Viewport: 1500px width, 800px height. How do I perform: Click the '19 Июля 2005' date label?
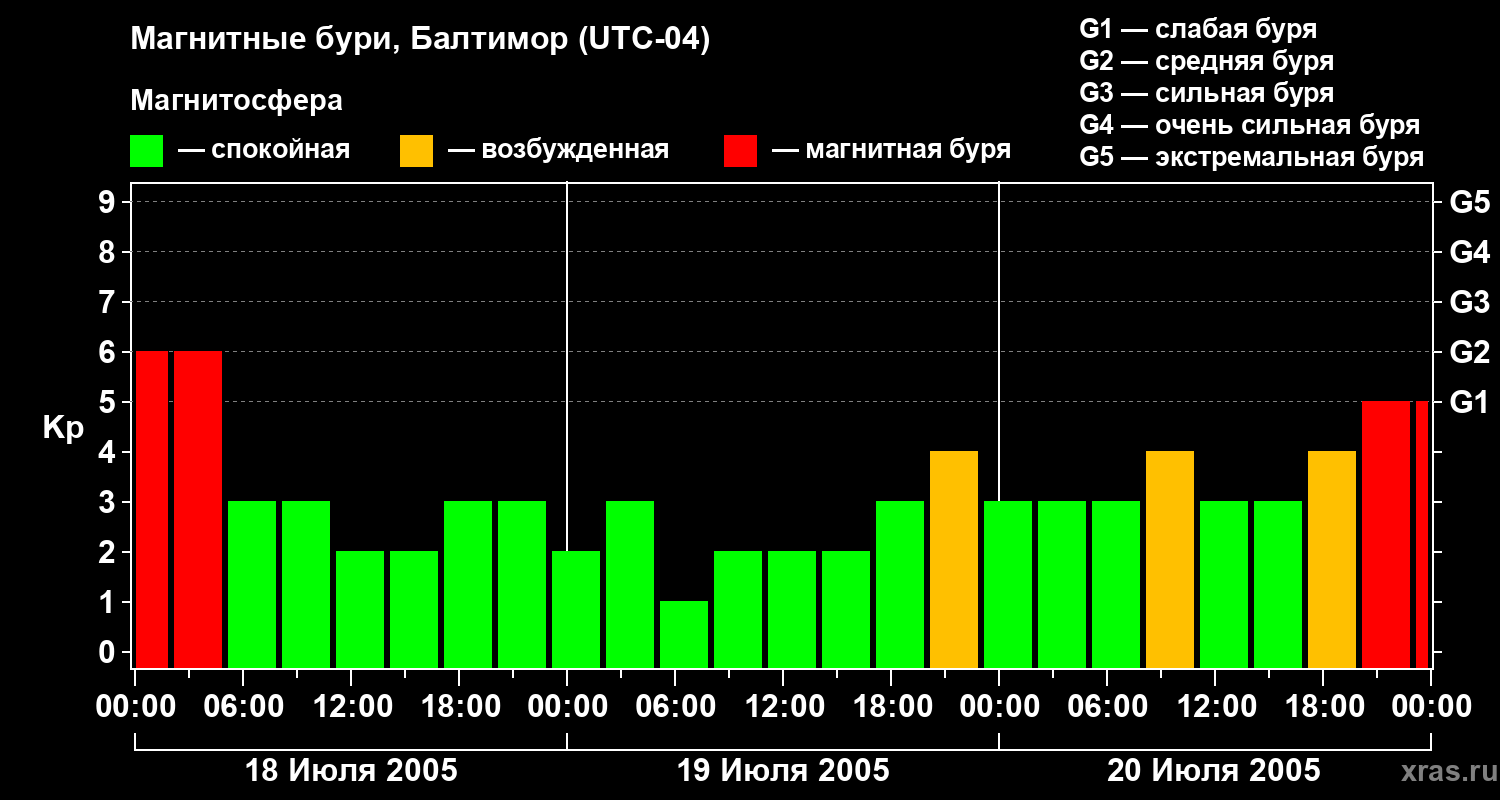coord(783,771)
